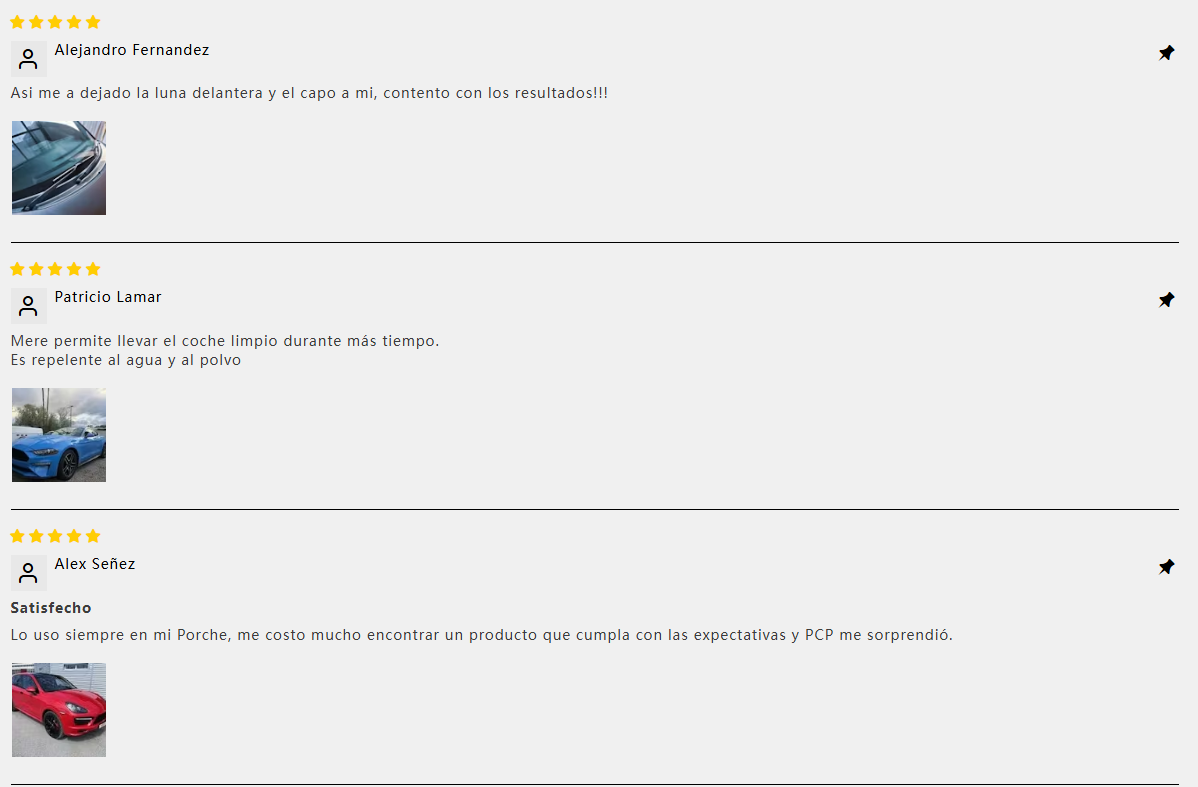Click the reviewer name Alex Señez
The image size is (1198, 787).
(95, 564)
